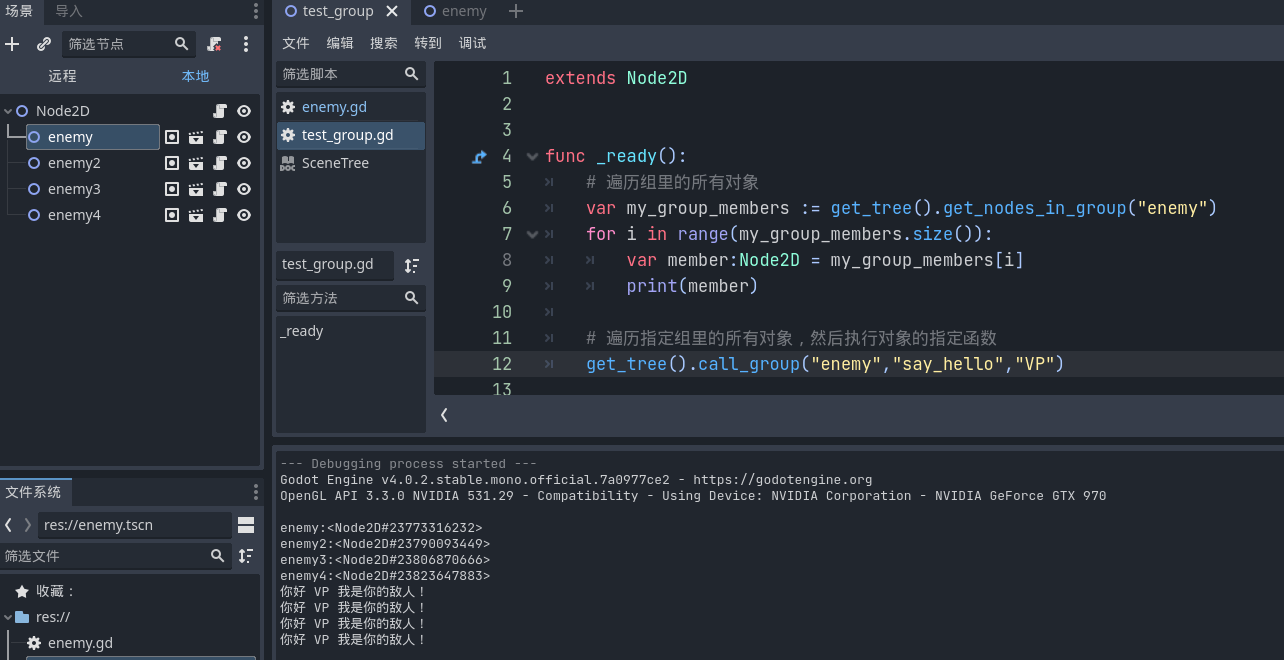The width and height of the screenshot is (1284, 660).
Task: Open the script attached to enemy3
Action: [220, 189]
